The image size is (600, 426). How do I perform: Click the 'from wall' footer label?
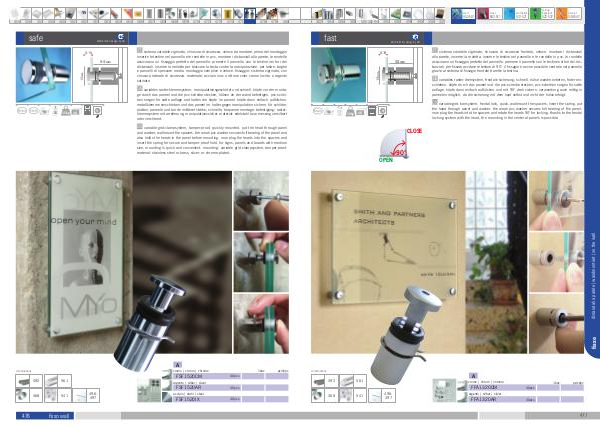click(x=59, y=416)
